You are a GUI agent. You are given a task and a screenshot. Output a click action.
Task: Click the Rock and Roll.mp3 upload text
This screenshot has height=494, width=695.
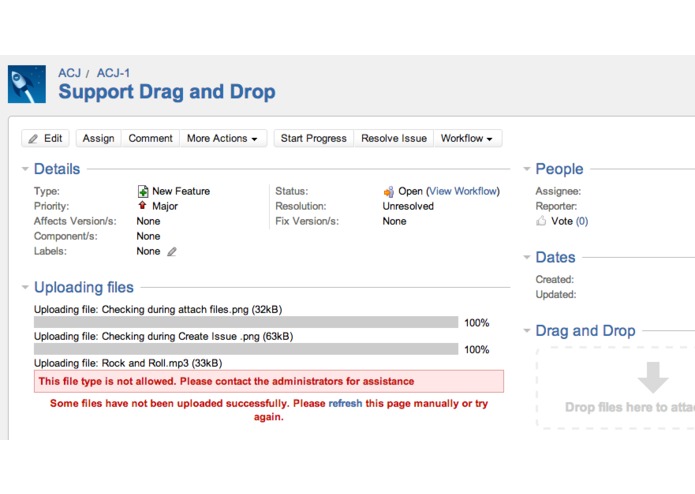pos(128,363)
